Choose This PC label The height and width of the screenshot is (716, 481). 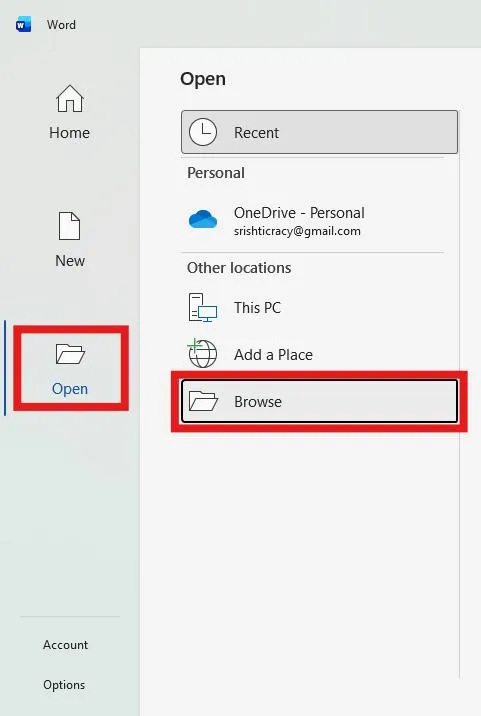pyautogui.click(x=257, y=308)
